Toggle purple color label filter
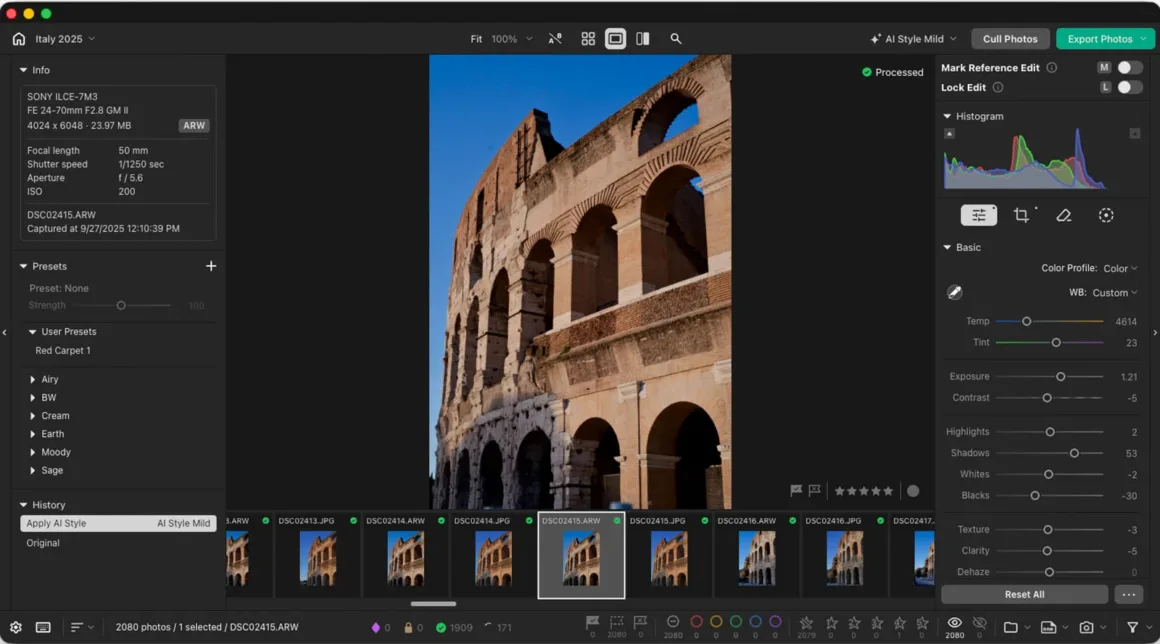1160x644 pixels. (775, 622)
